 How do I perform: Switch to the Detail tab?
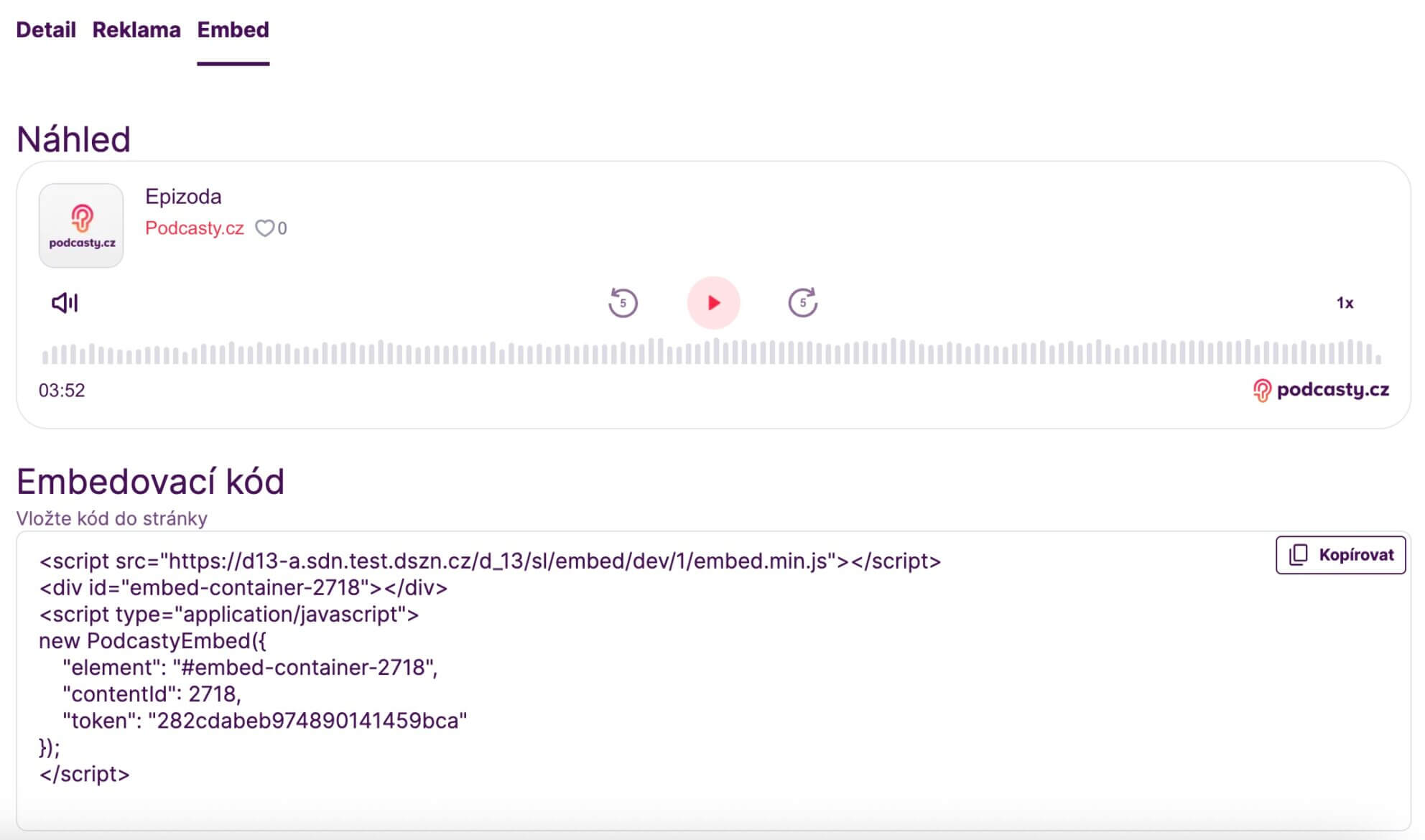coord(46,30)
